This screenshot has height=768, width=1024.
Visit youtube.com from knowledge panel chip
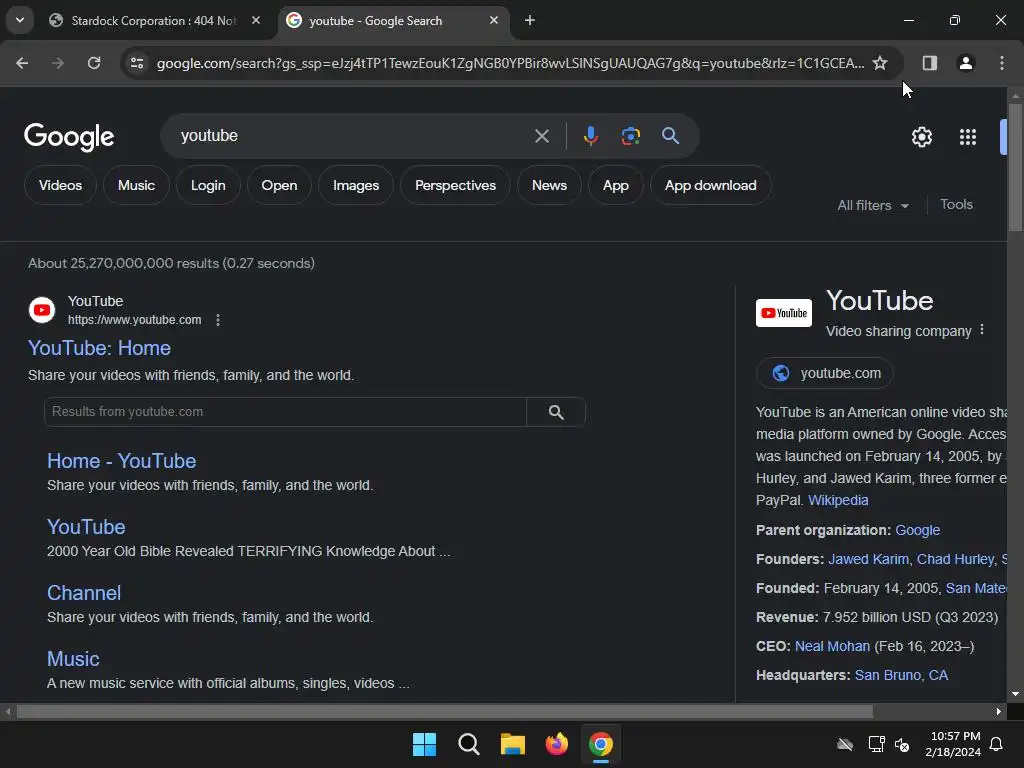tap(824, 374)
